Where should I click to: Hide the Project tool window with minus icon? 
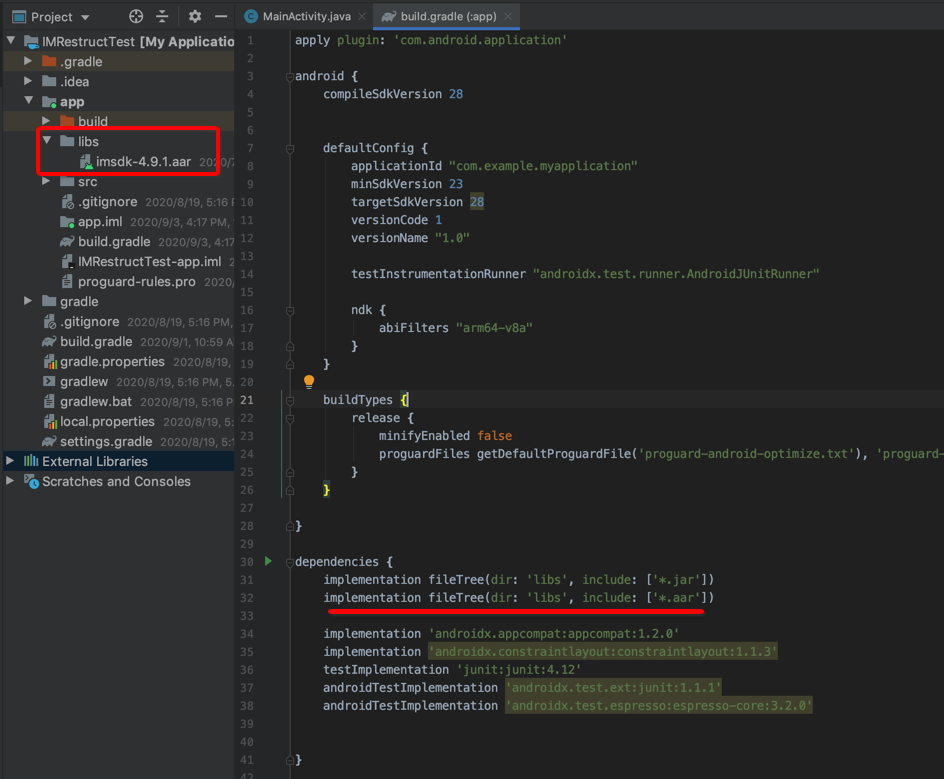[221, 17]
